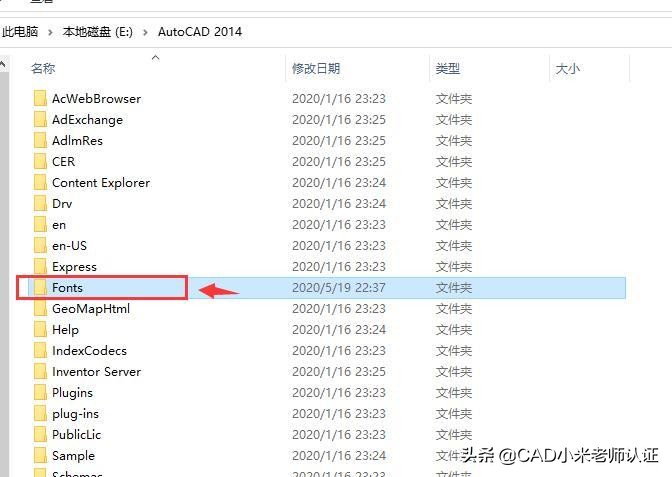Screen dimensions: 672x477
Task: Click the Plugins folder icon
Action: point(40,392)
